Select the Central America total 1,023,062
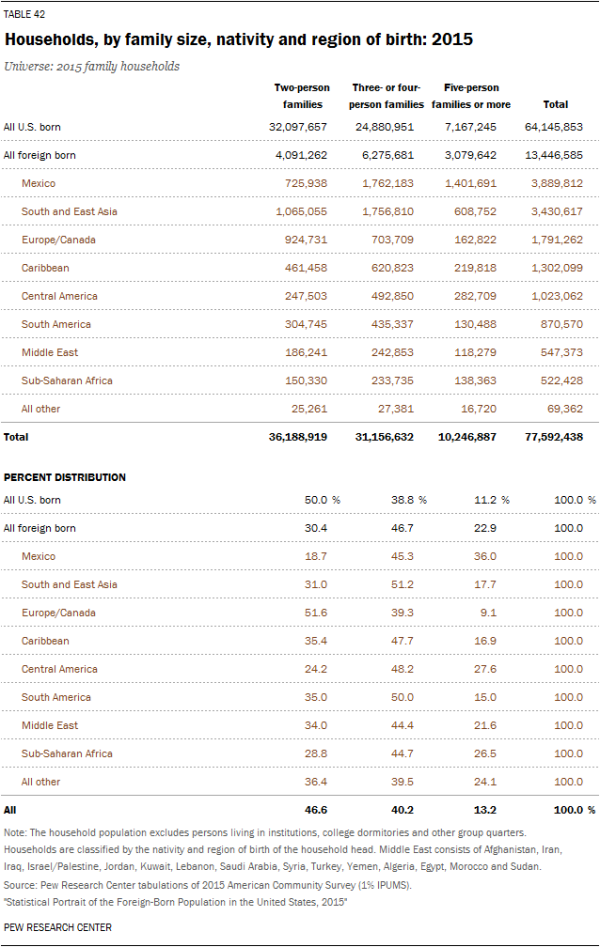Image resolution: width=600 pixels, height=947 pixels. click(557, 296)
